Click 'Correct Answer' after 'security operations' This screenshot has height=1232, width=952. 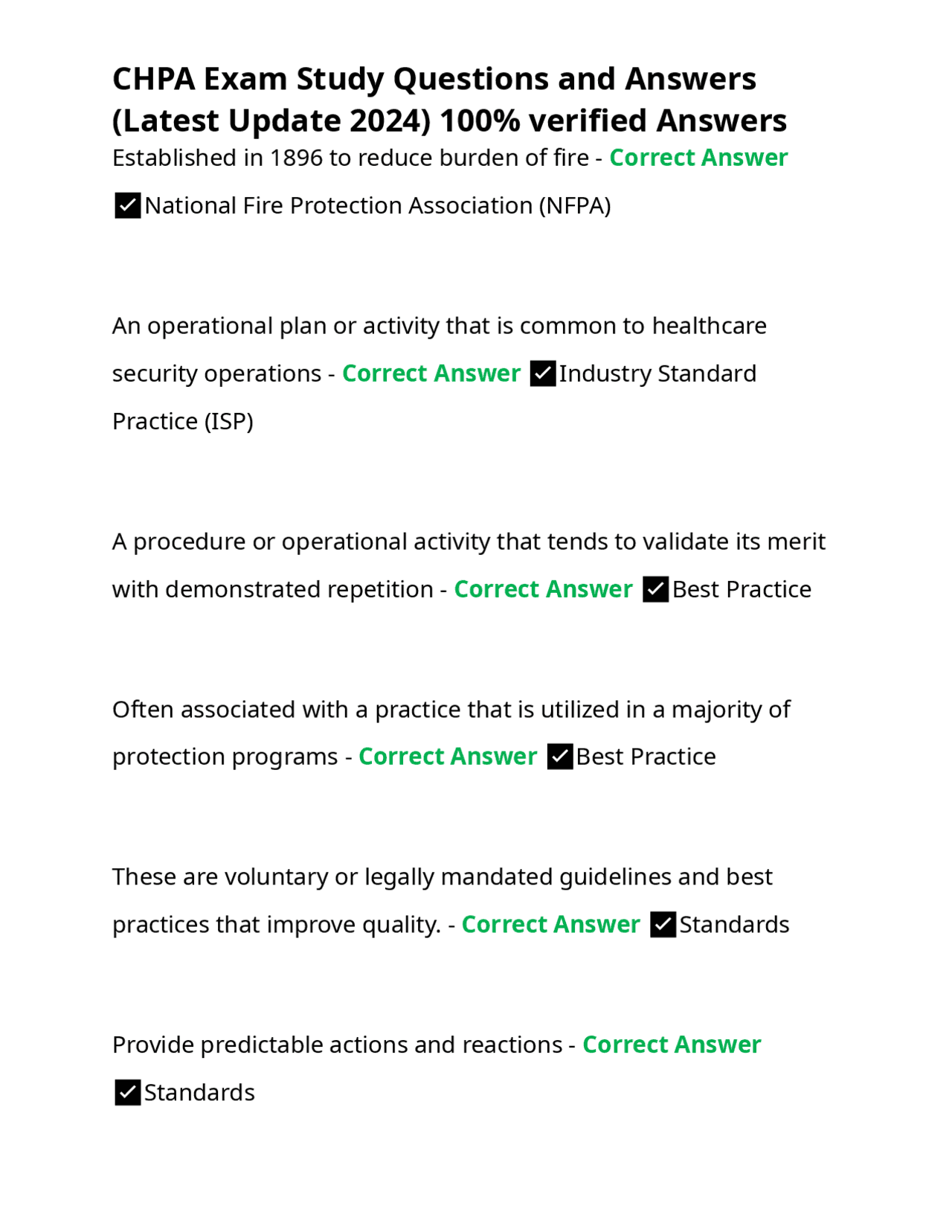pyautogui.click(x=431, y=373)
